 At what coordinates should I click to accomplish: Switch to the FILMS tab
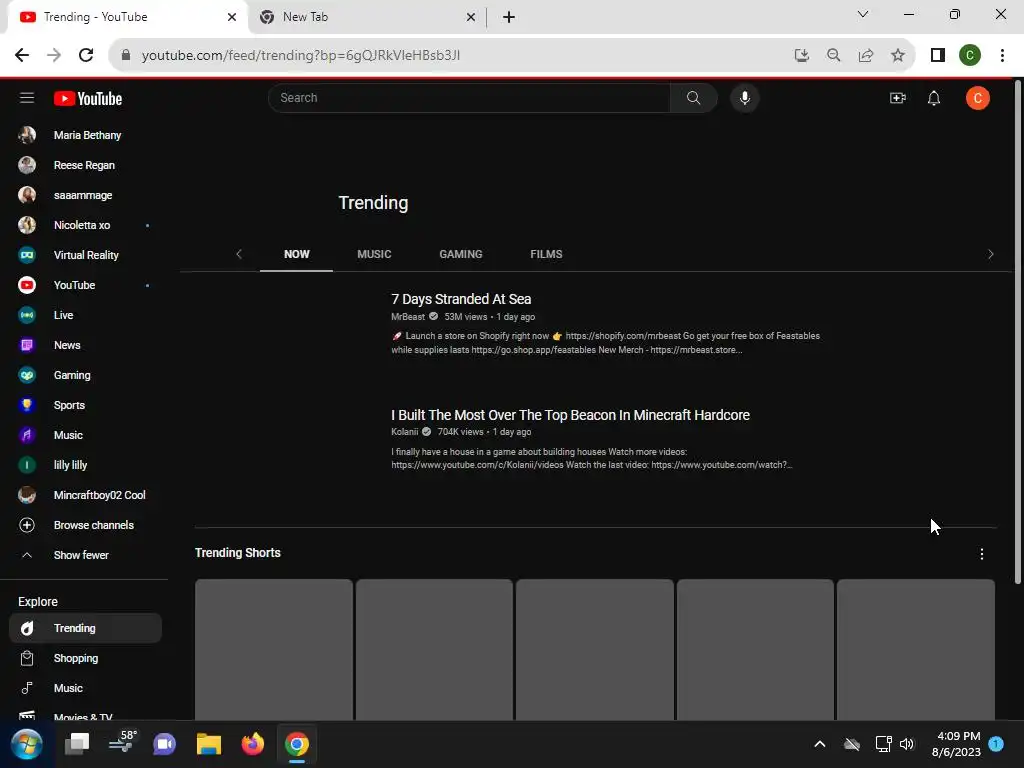coord(546,254)
